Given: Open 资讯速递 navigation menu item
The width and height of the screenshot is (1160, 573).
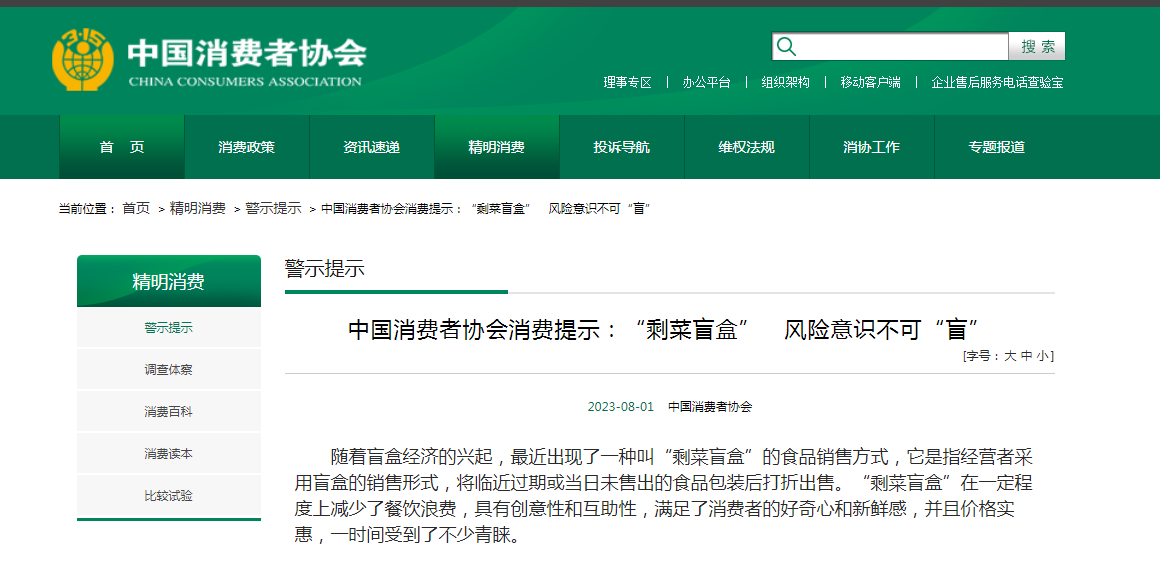Looking at the screenshot, I should 371,147.
